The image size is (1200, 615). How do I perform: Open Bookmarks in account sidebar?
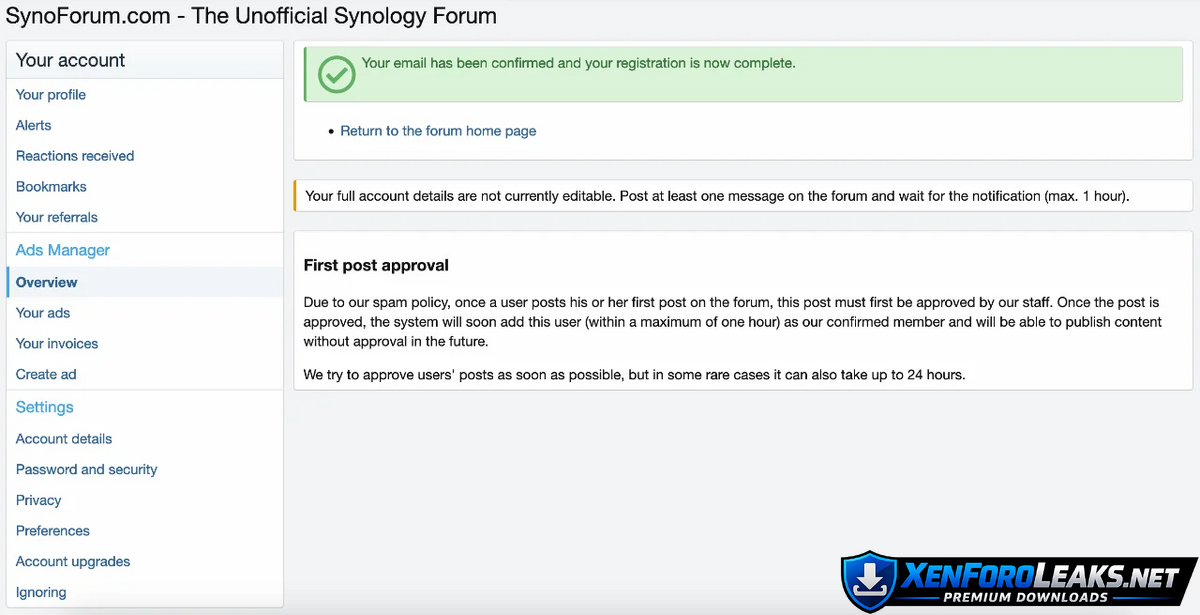point(51,187)
